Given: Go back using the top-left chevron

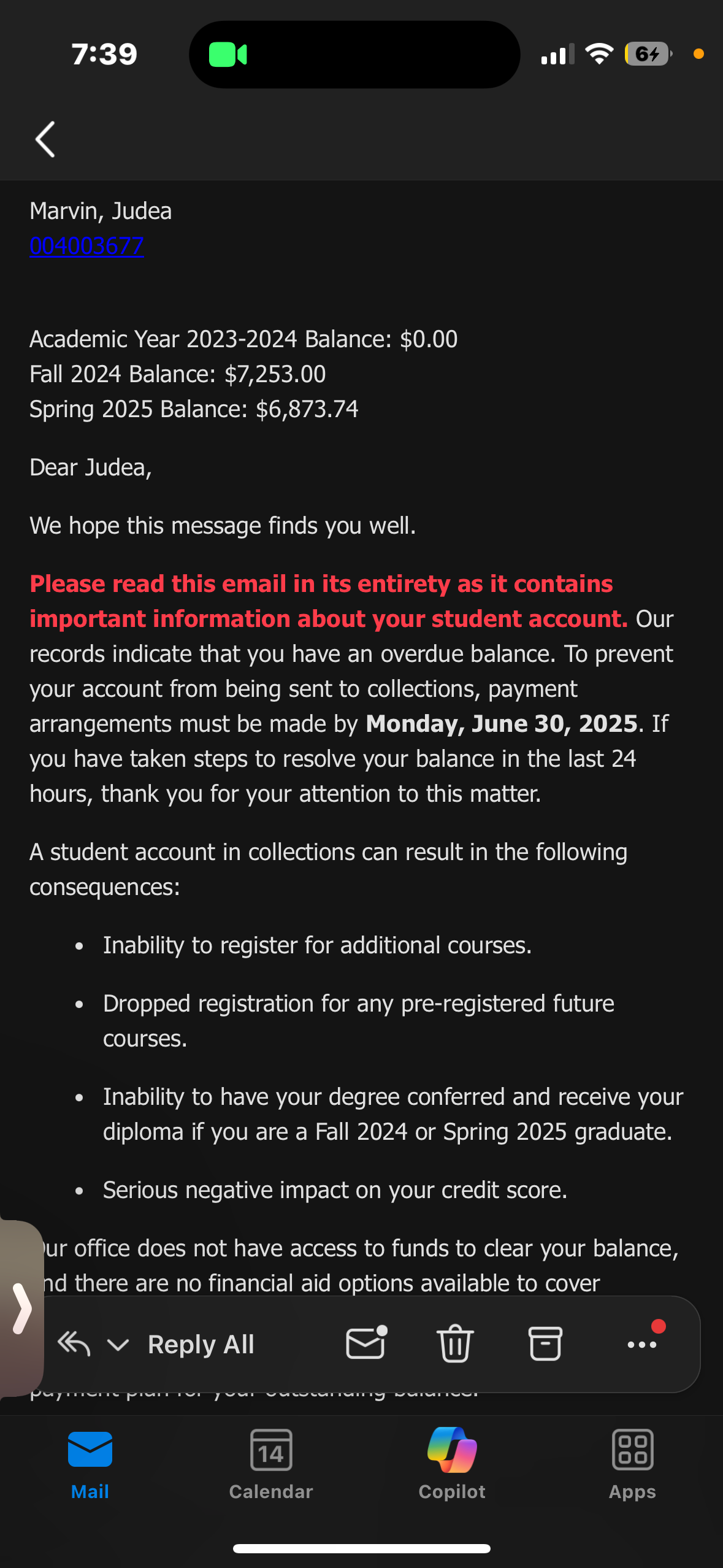Looking at the screenshot, I should point(45,139).
